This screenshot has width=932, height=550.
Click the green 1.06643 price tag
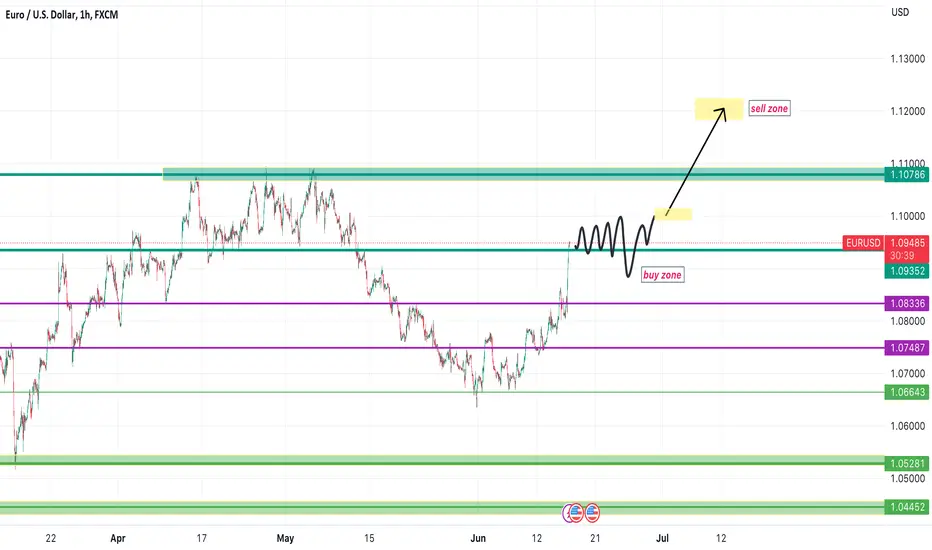tap(906, 392)
